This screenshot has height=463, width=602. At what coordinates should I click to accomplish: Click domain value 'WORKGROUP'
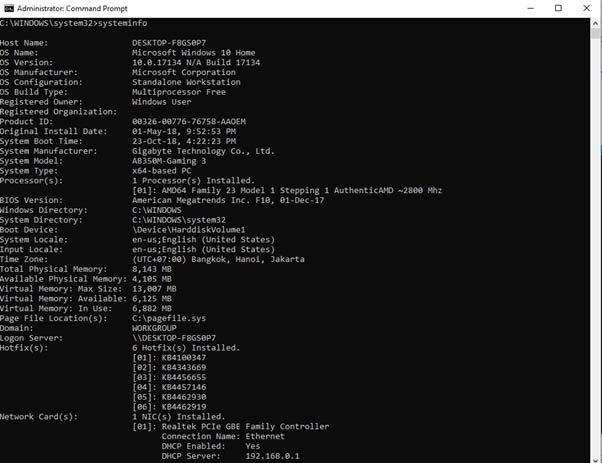click(x=154, y=328)
